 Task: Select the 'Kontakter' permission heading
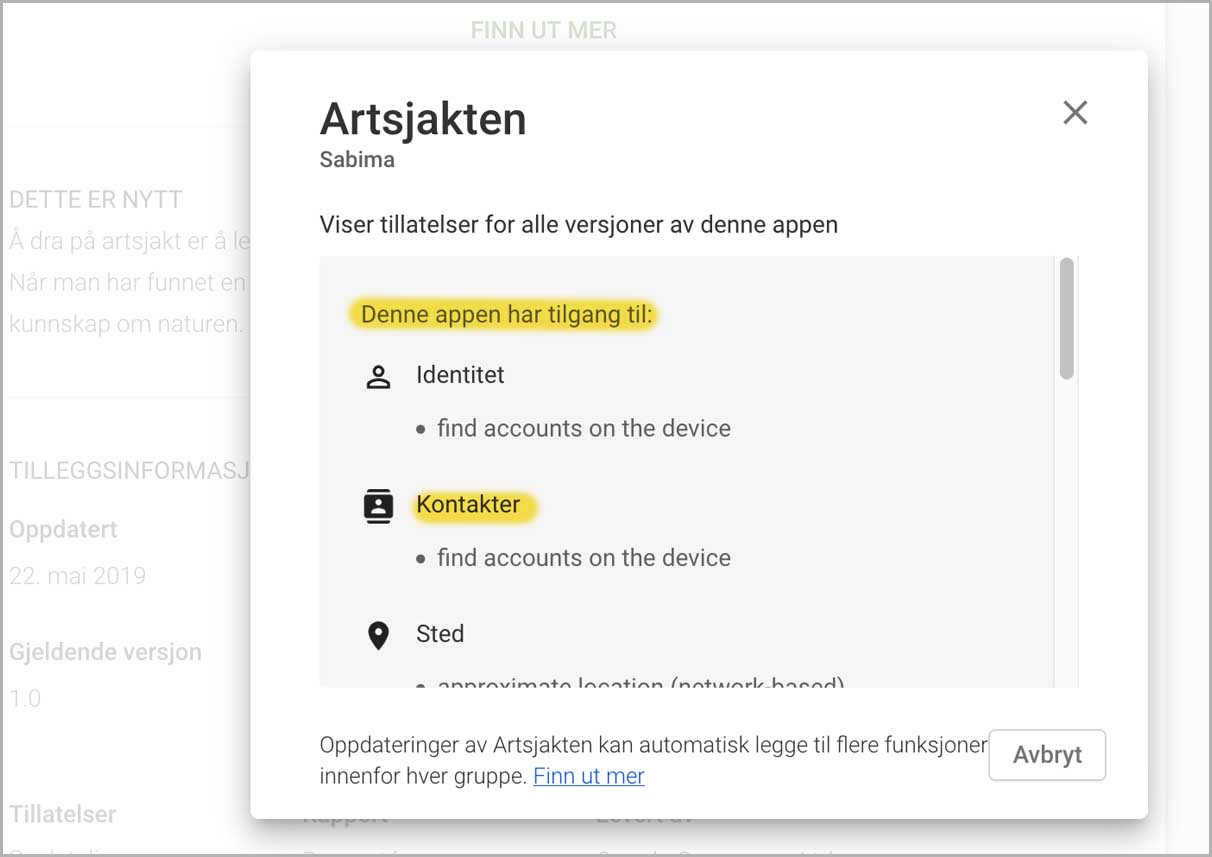[468, 504]
